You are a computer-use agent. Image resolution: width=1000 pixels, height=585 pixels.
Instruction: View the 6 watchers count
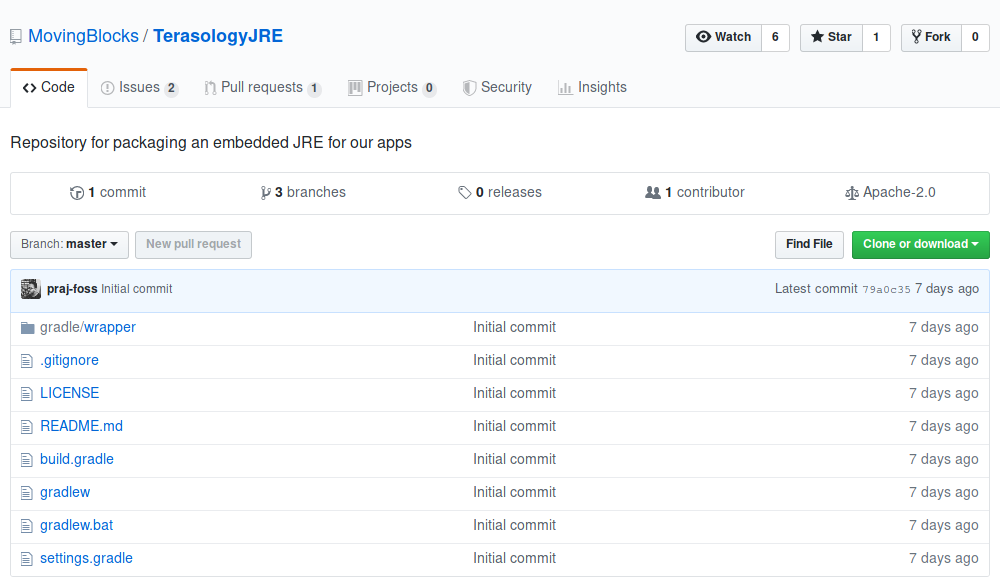[x=776, y=38]
